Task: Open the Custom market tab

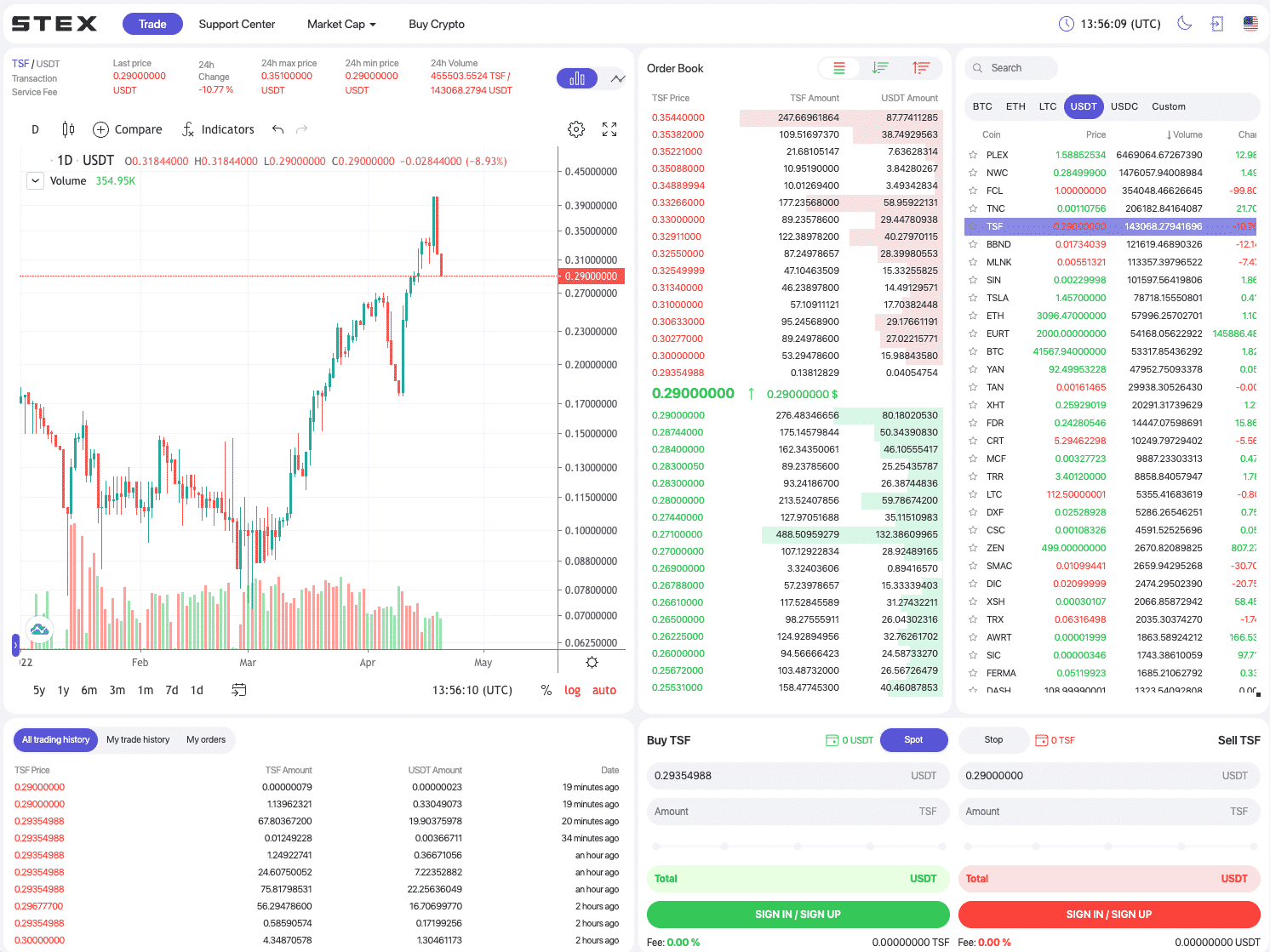Action: pyautogui.click(x=1169, y=106)
